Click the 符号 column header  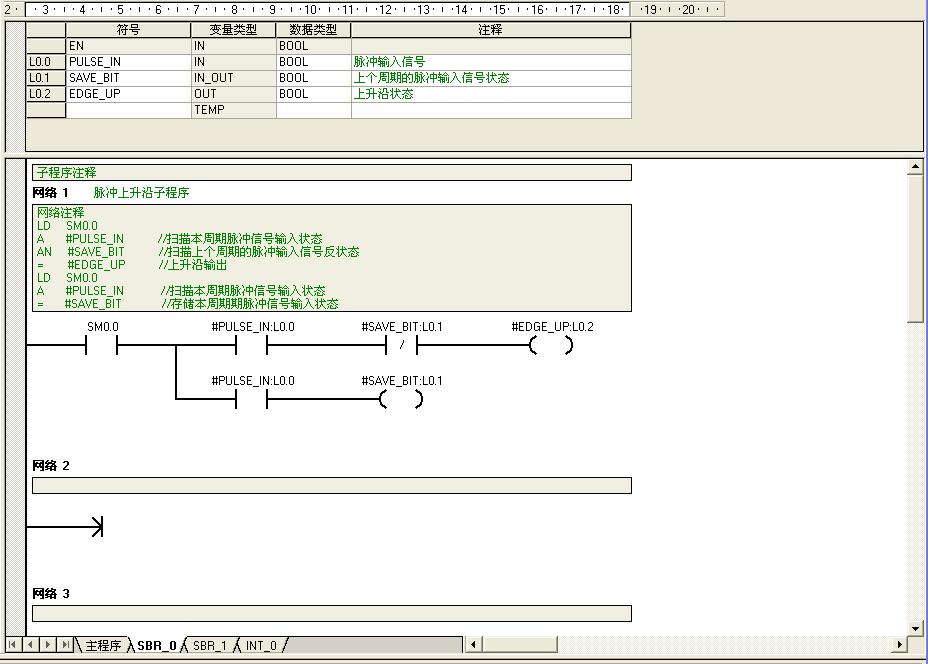point(128,30)
